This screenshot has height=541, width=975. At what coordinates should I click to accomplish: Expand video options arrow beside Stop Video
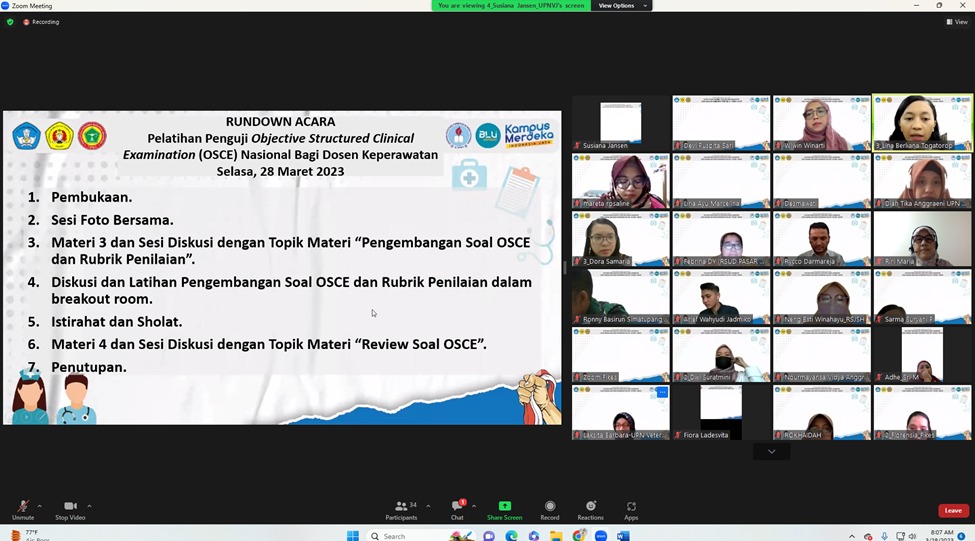89,506
